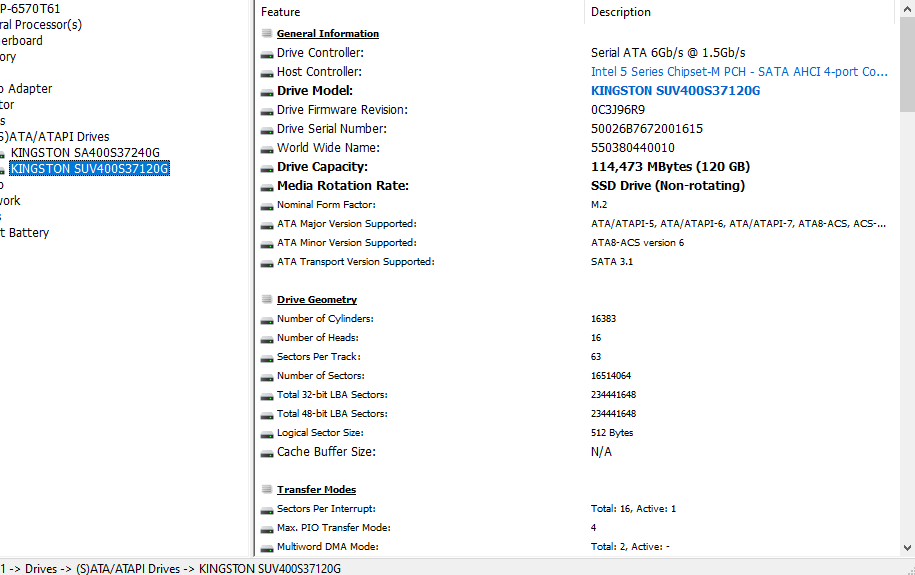Click drive icon beside Drive Controller row
This screenshot has width=915, height=575.
(x=267, y=54)
